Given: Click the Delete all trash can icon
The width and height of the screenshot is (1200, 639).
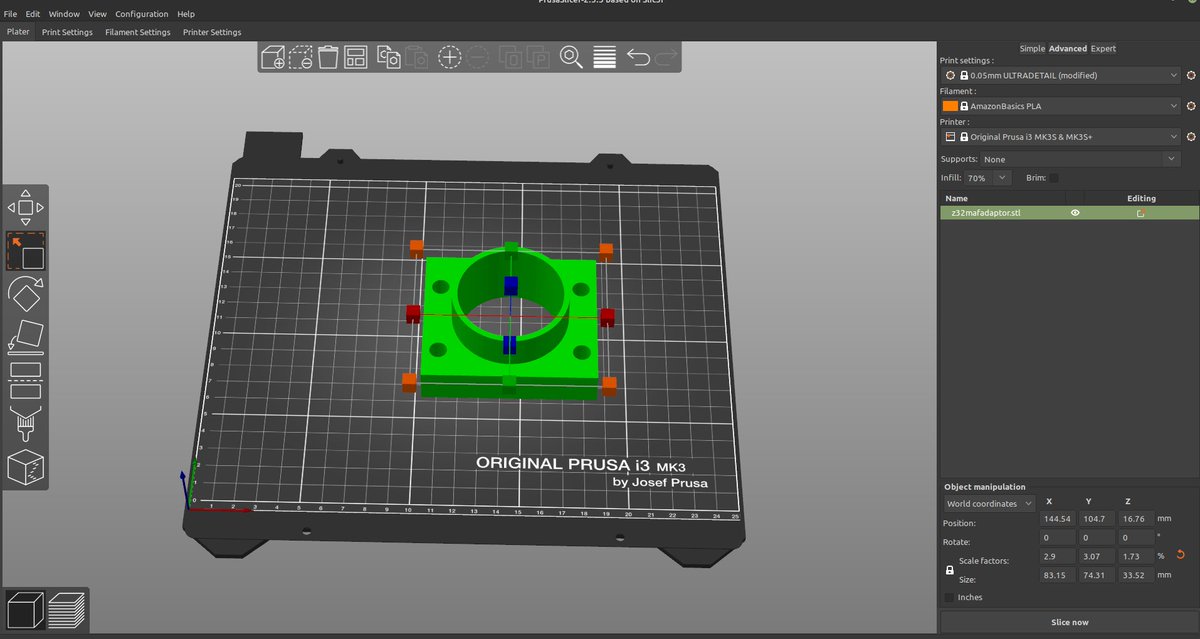Looking at the screenshot, I should coord(328,57).
